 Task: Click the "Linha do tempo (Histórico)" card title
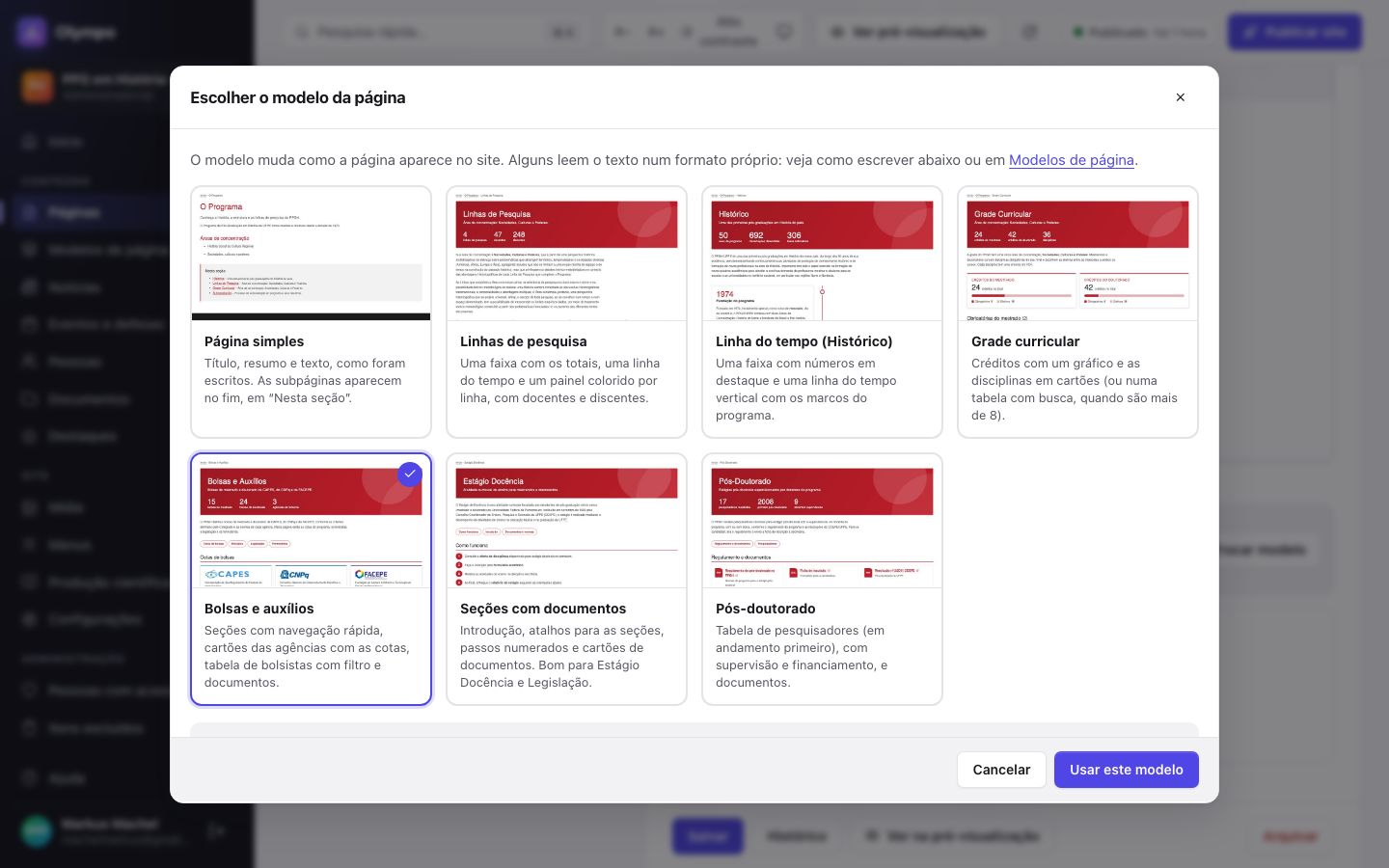pos(803,341)
